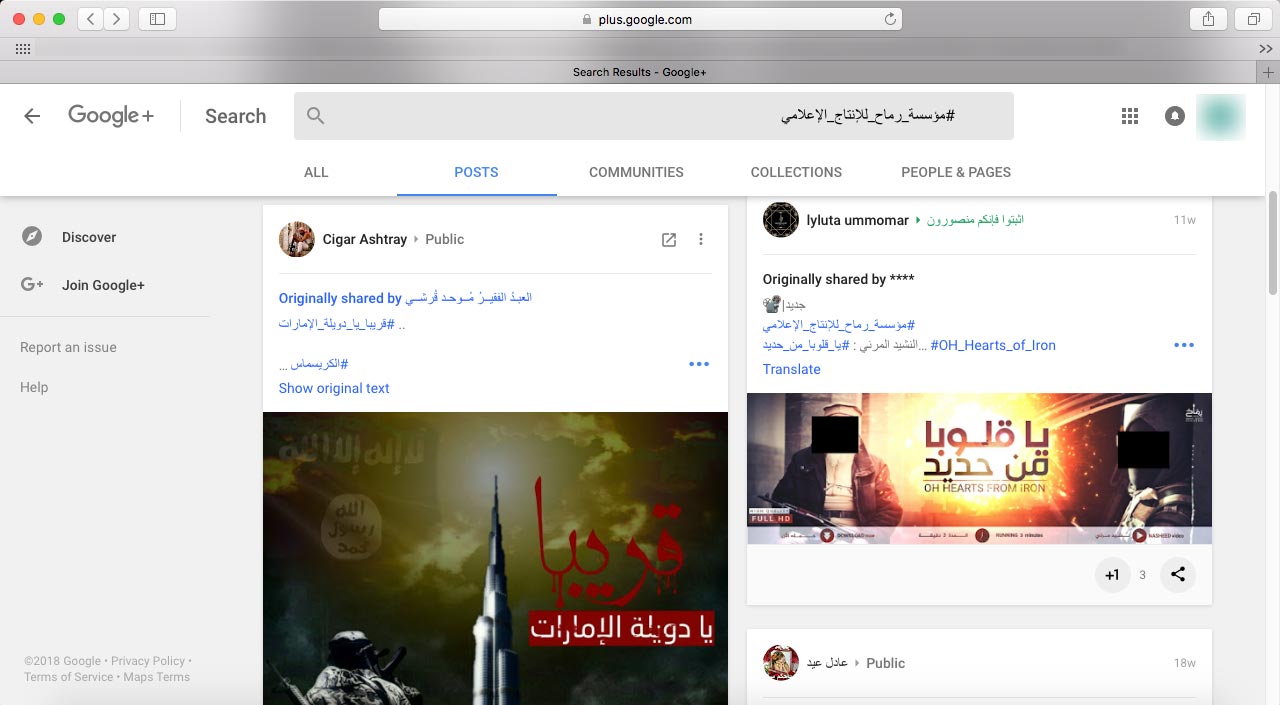
Task: Click Translate on the right post
Action: pos(791,369)
